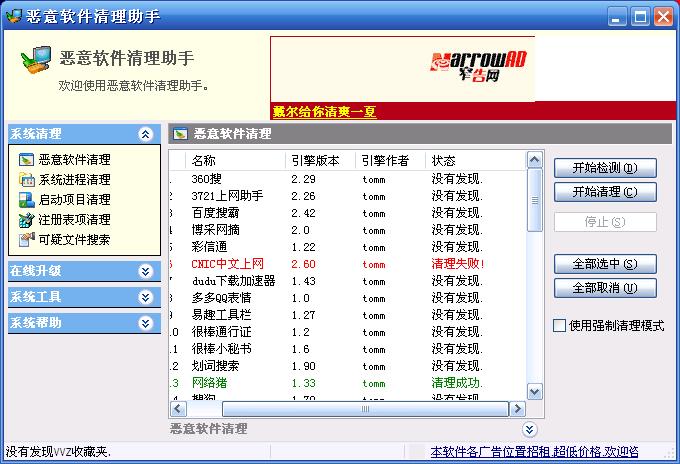Select the red CNIC中文上网 row
680x464 pixels.
(347, 264)
